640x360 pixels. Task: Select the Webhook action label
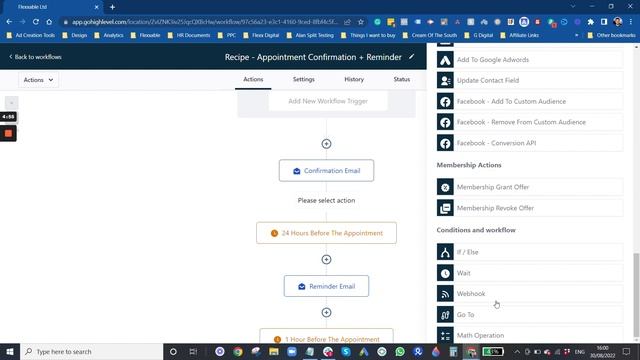click(471, 294)
